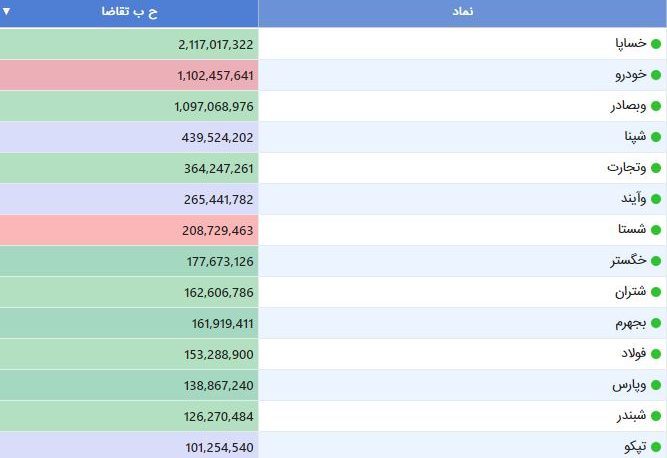
Task: Select the وبصادر symbol name
Action: (628, 105)
